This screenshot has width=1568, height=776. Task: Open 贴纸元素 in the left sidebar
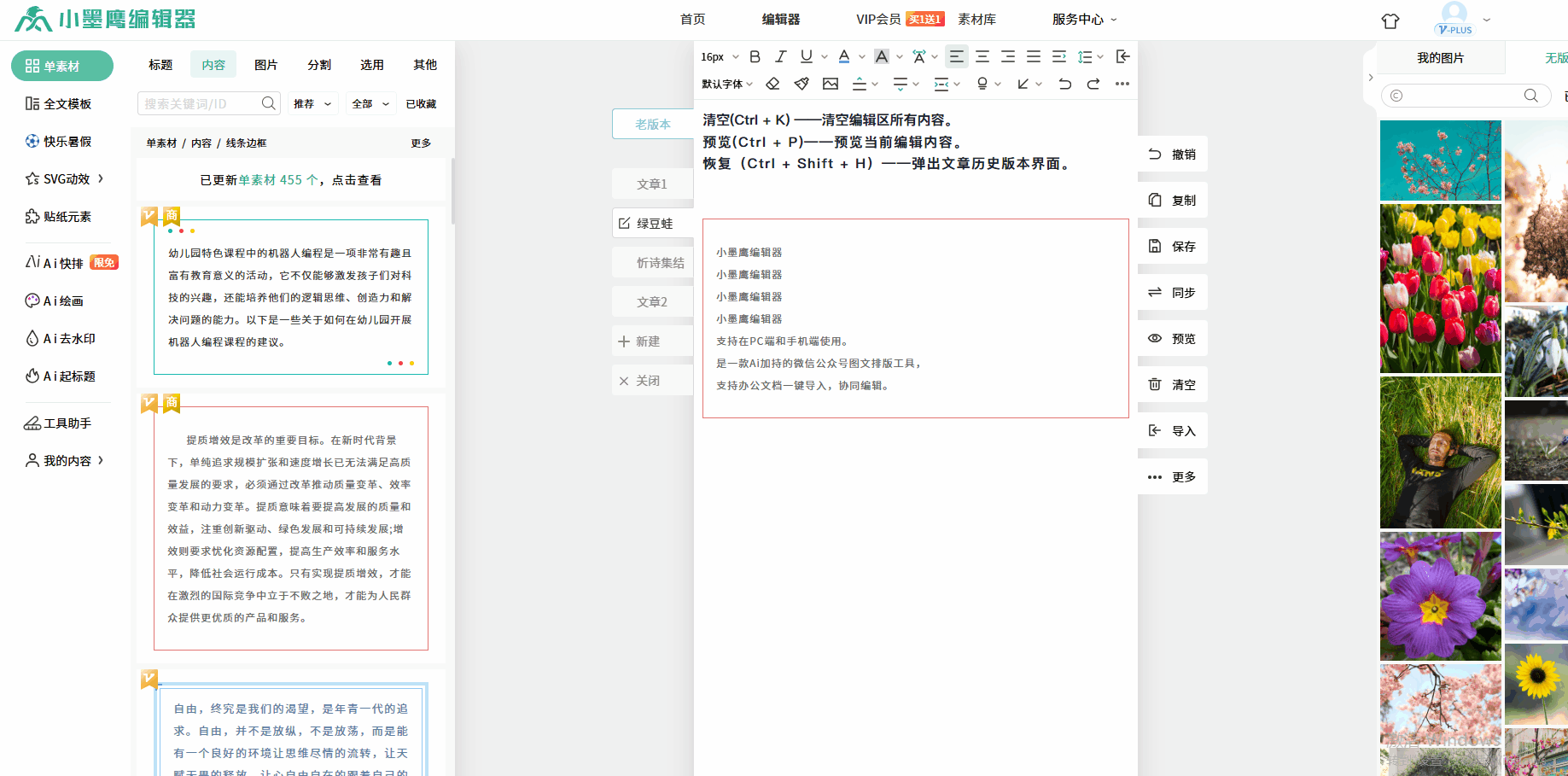59,217
